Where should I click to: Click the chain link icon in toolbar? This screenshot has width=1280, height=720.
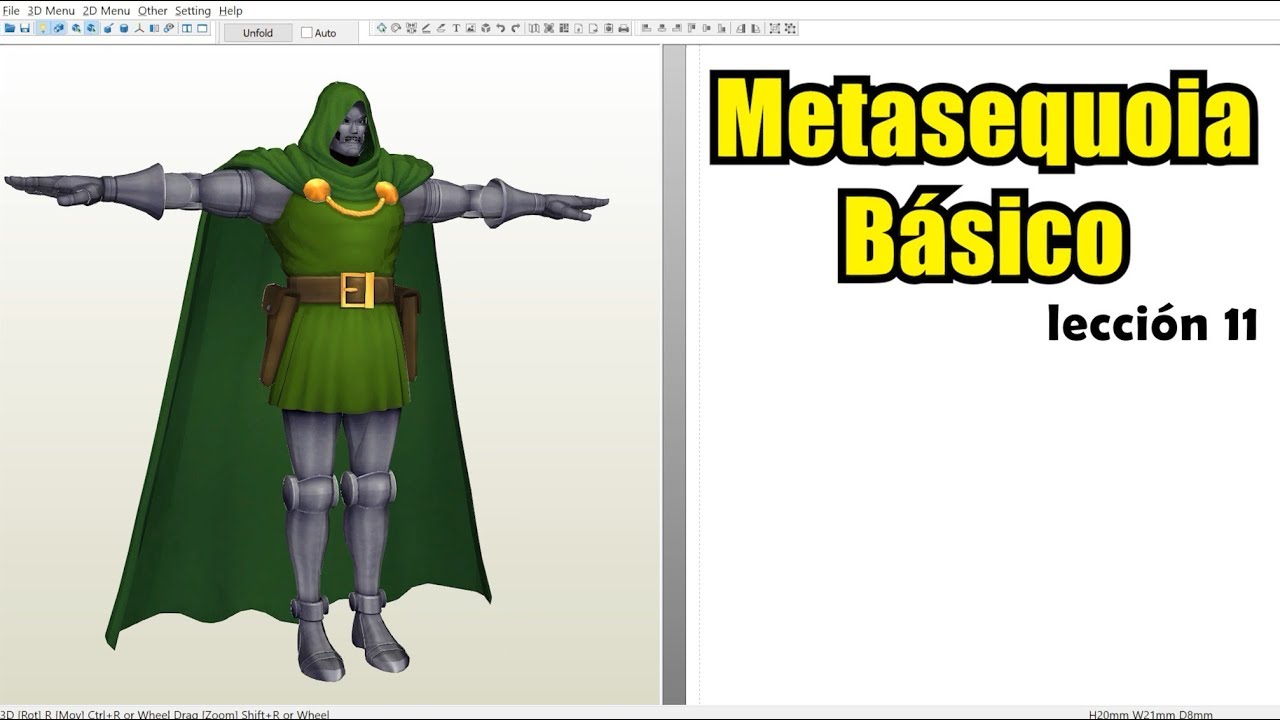[169, 28]
